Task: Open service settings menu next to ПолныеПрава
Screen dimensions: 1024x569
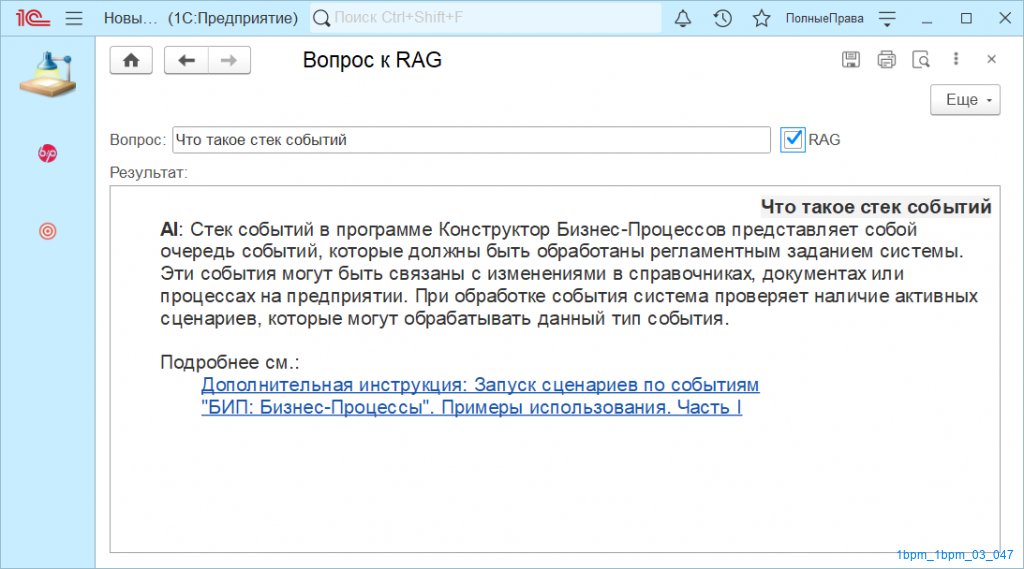Action: 886,19
